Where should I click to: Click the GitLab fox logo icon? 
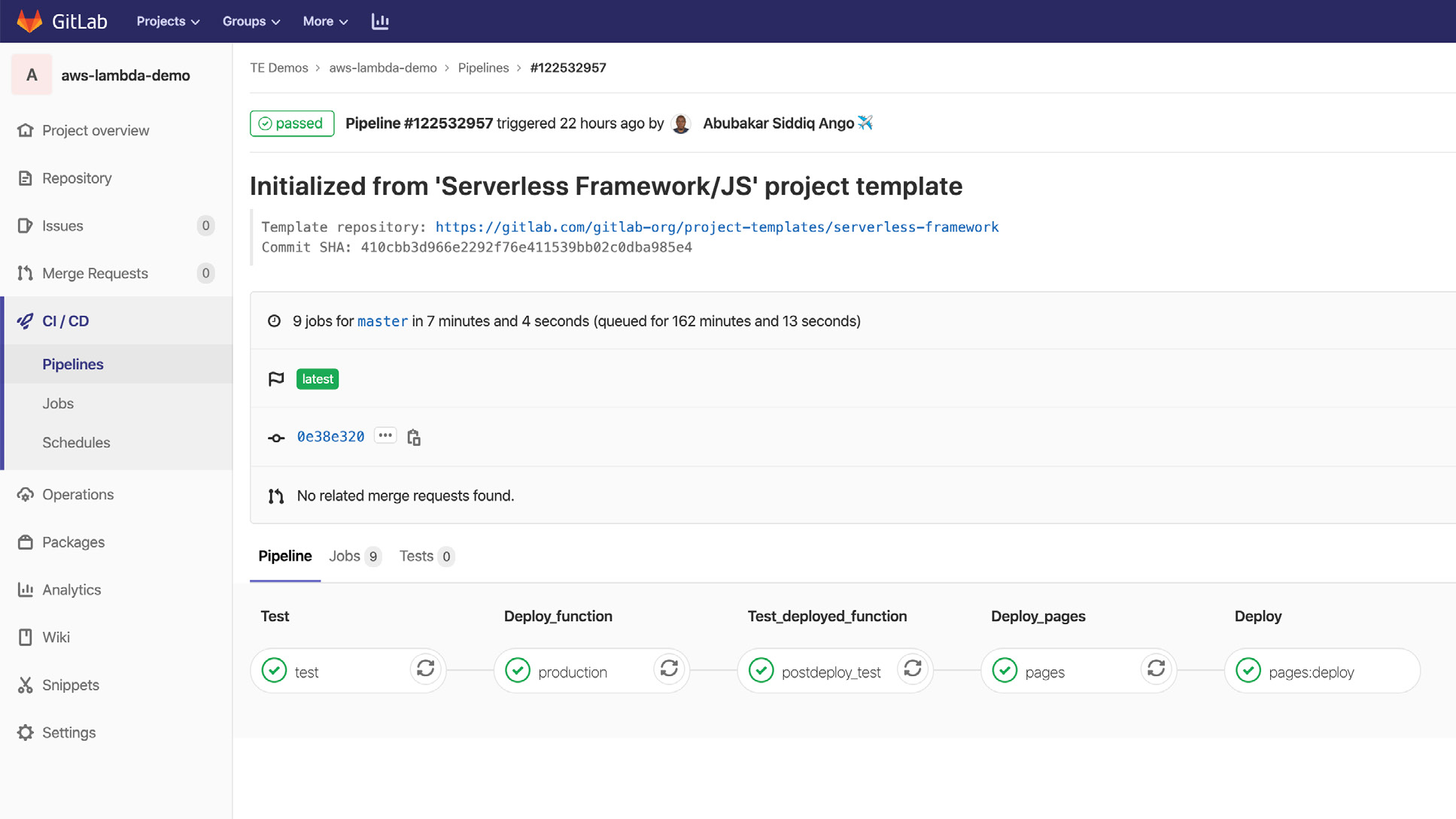[28, 20]
